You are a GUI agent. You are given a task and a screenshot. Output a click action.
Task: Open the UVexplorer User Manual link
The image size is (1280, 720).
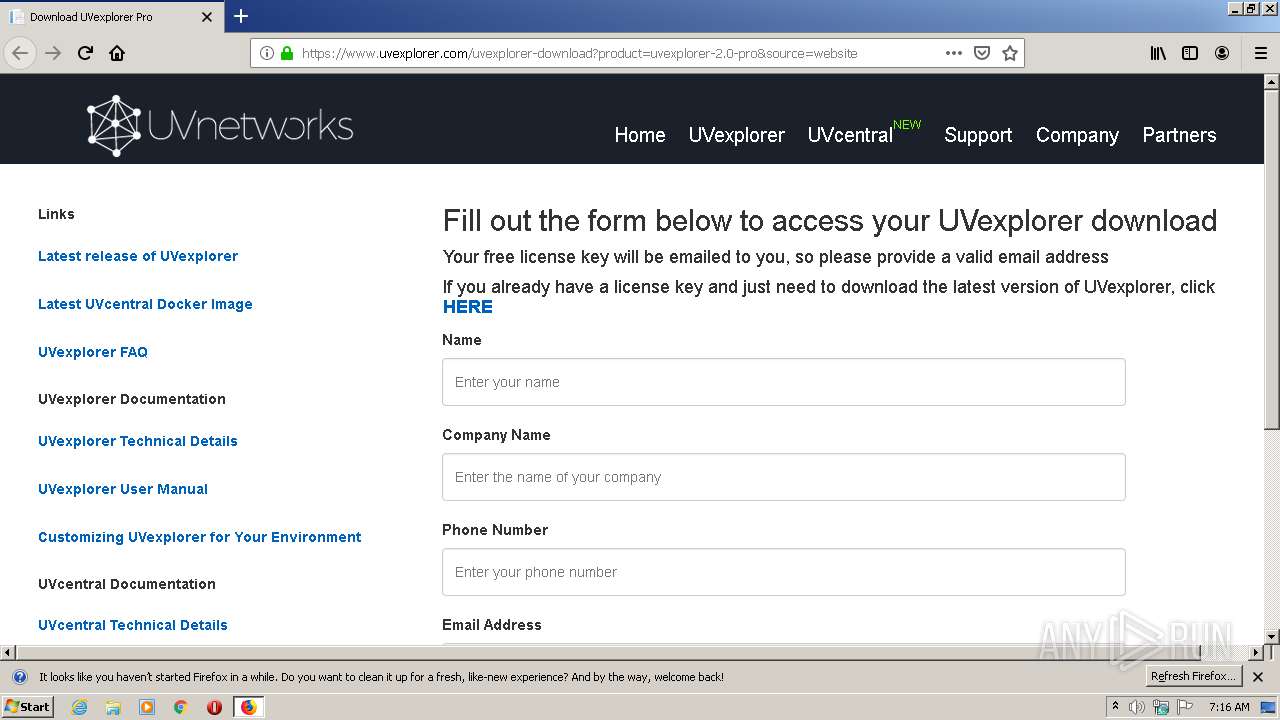[123, 489]
